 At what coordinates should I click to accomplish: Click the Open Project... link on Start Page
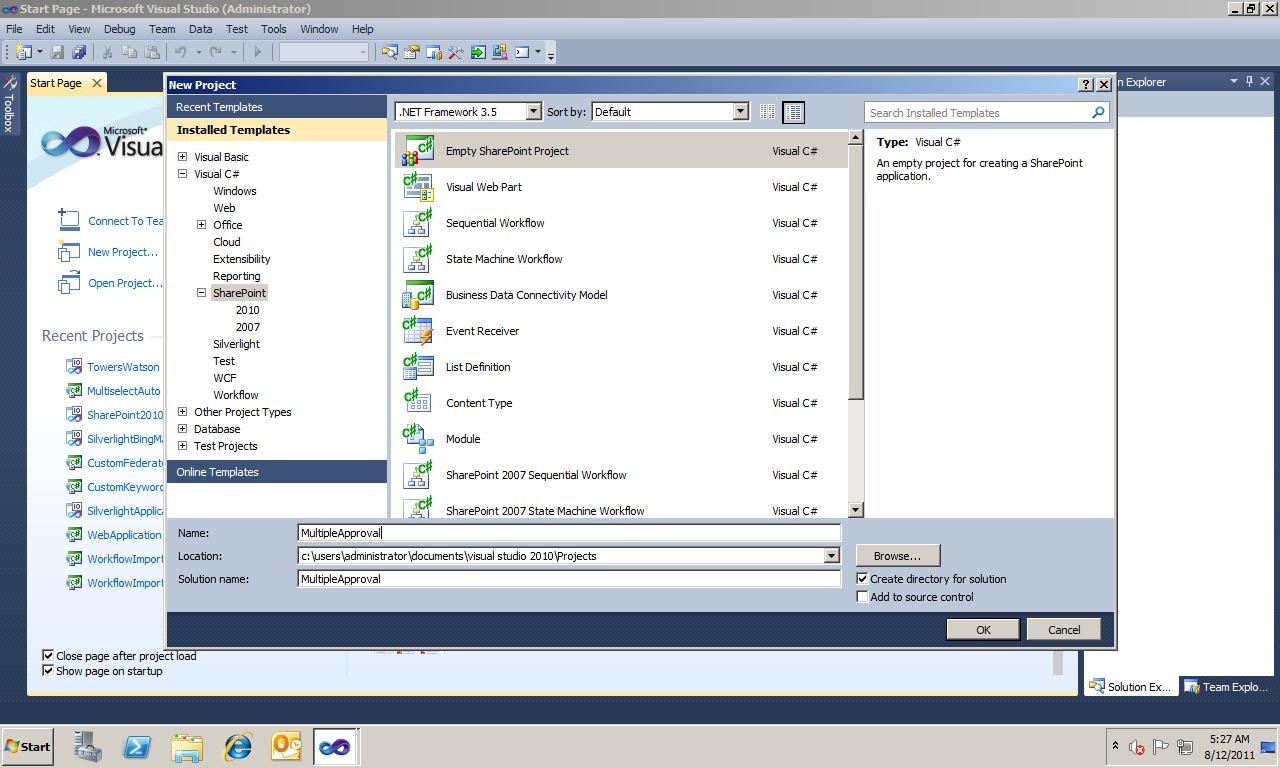[125, 283]
